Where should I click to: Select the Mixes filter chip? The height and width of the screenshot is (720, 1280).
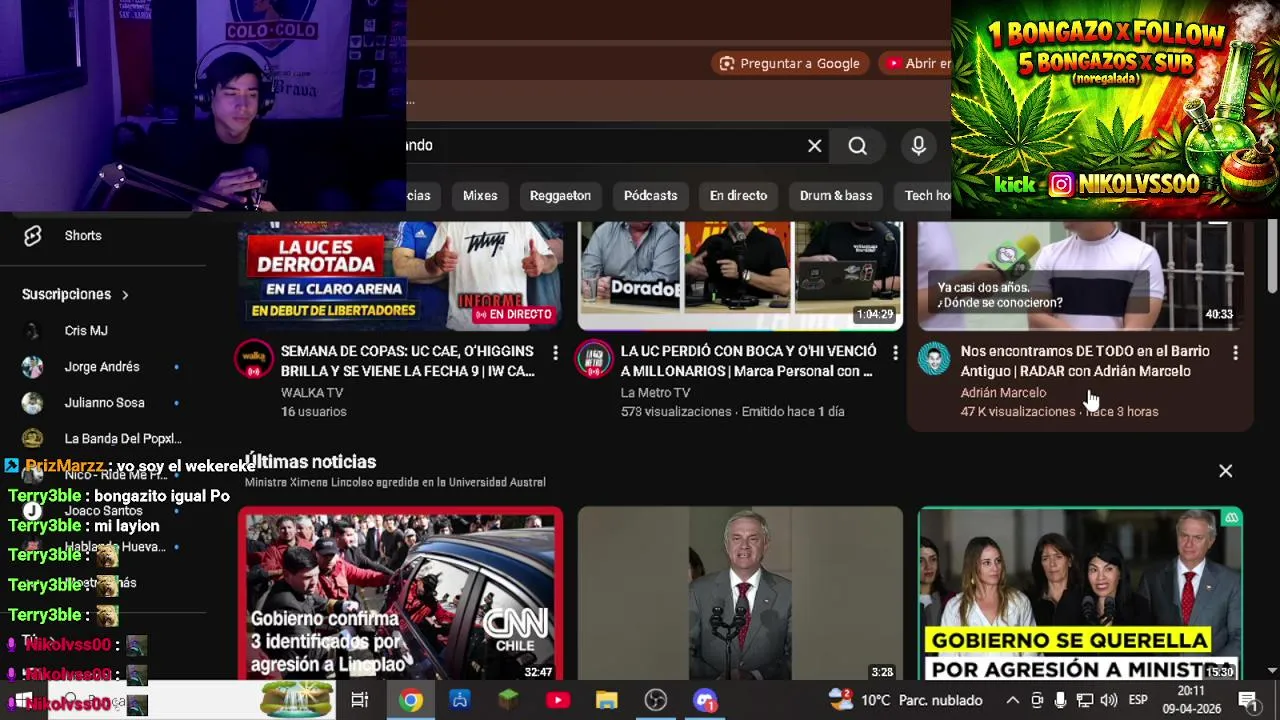[x=480, y=196]
